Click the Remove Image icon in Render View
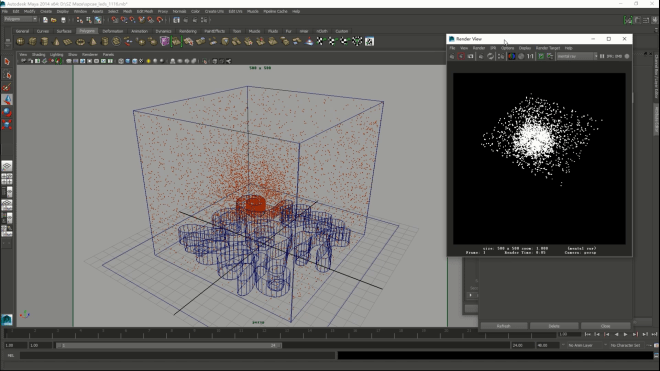Viewport: 660px width, 371px height. pyautogui.click(x=550, y=56)
